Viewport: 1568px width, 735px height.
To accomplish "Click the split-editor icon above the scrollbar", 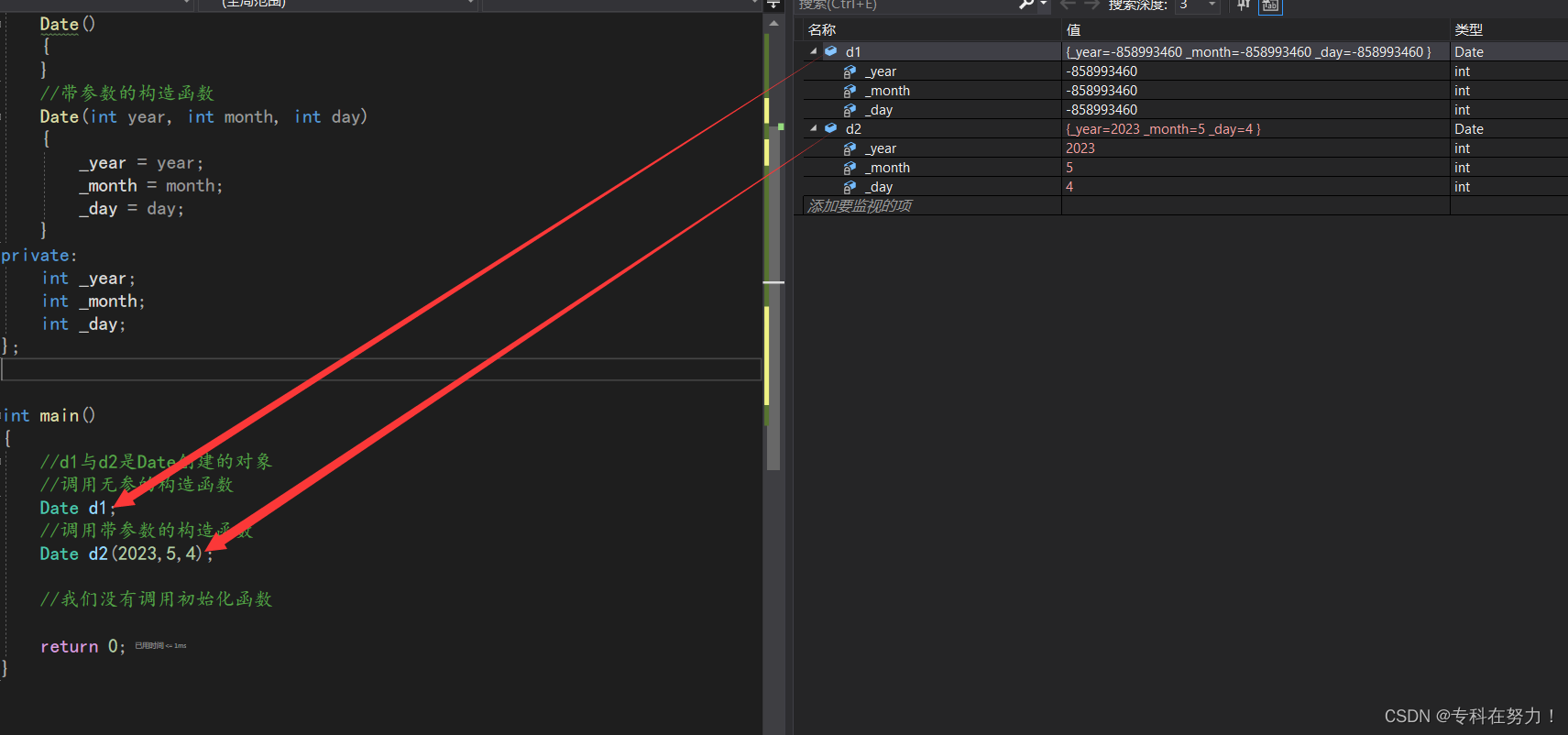I will (773, 5).
